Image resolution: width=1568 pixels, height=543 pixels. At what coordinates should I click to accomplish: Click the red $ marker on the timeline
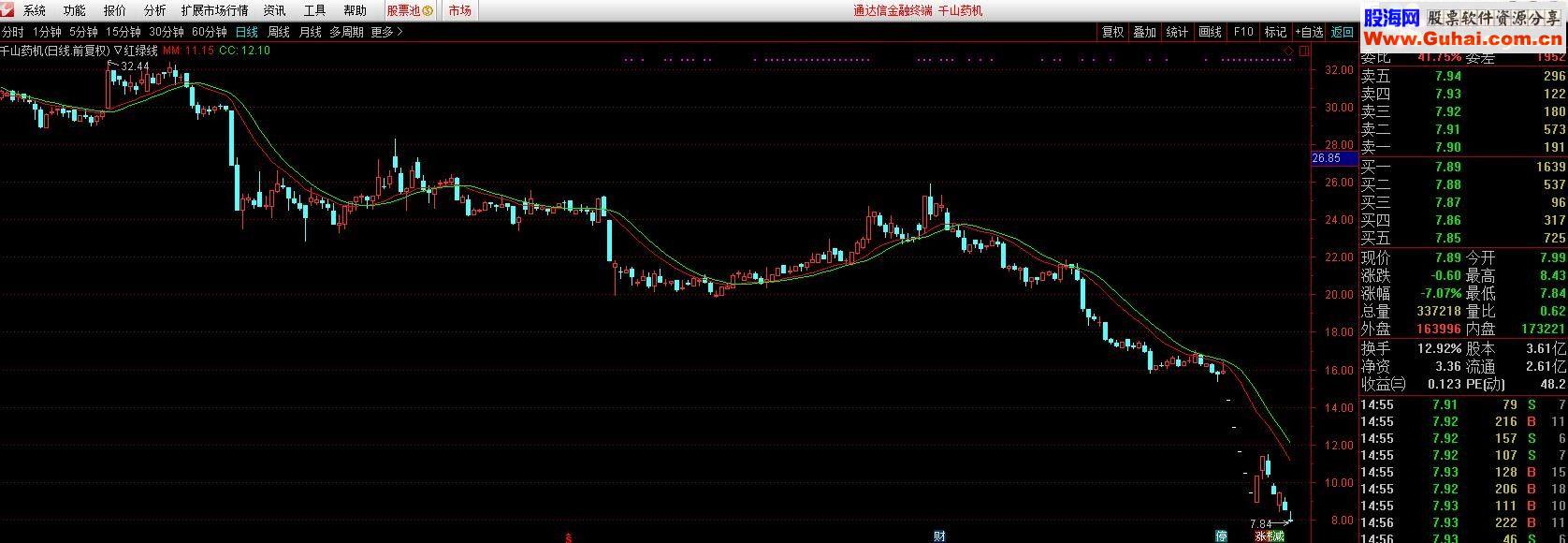point(568,537)
